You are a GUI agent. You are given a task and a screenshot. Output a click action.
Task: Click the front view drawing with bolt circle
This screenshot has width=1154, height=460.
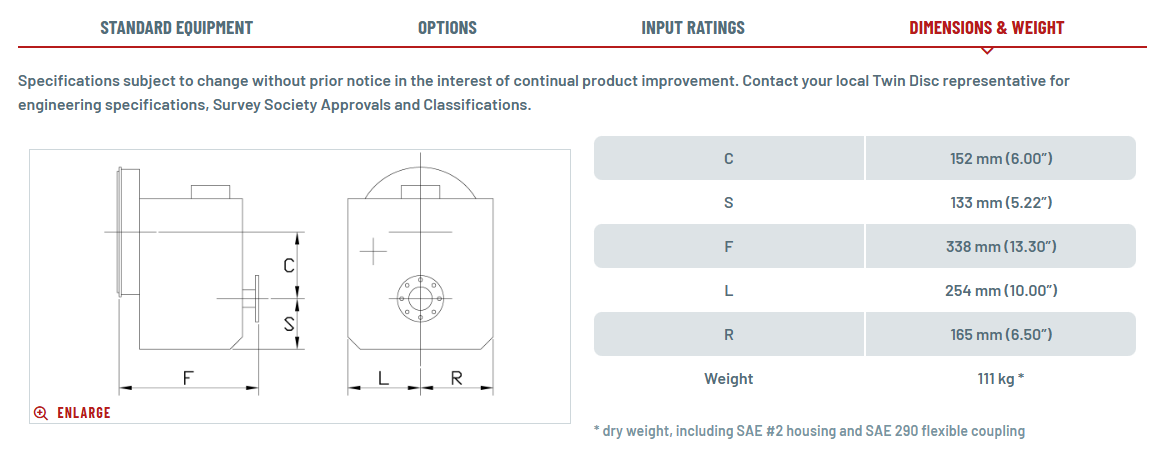420,275
